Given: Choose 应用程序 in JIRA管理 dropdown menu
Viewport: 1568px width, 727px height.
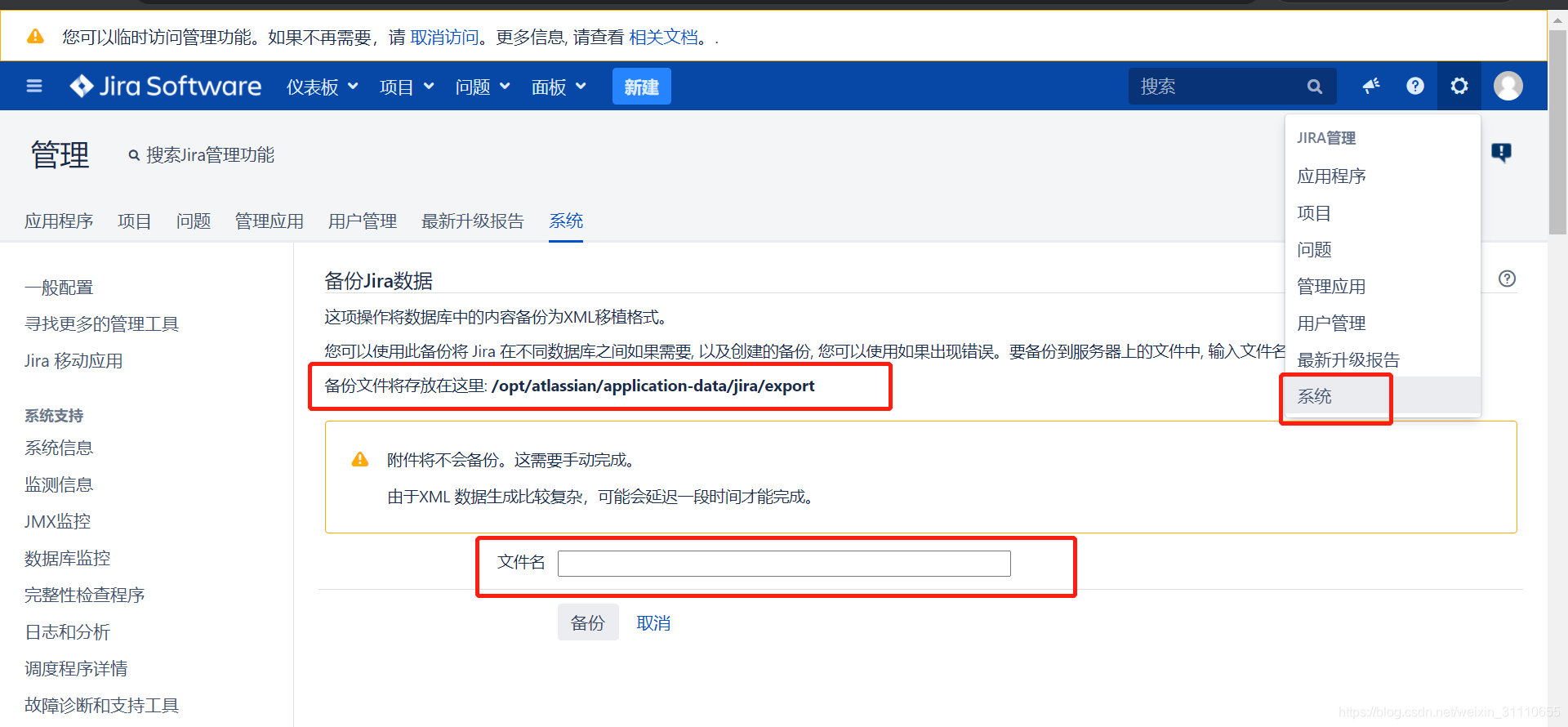Looking at the screenshot, I should click(1383, 176).
